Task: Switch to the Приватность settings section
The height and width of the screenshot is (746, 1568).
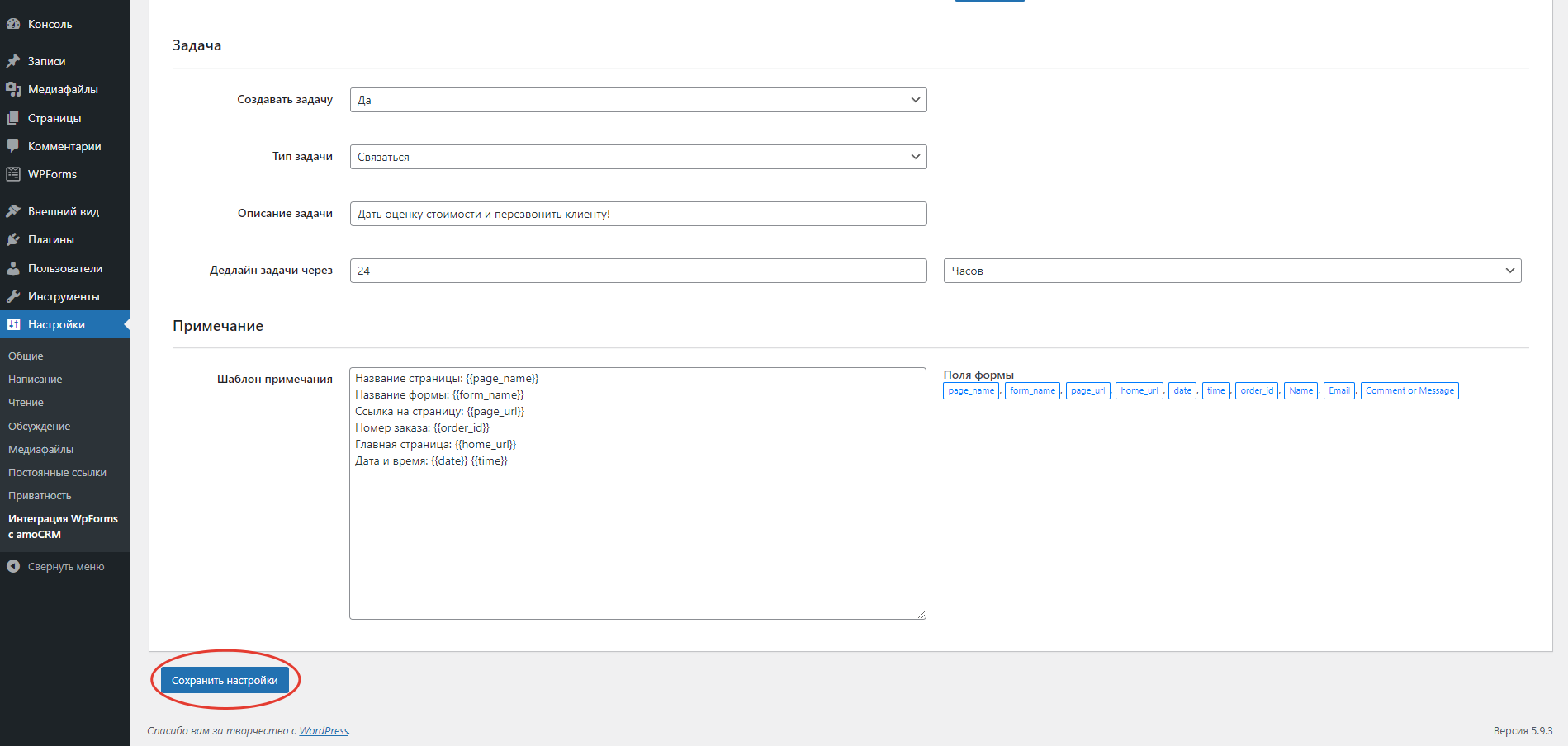Action: click(40, 495)
